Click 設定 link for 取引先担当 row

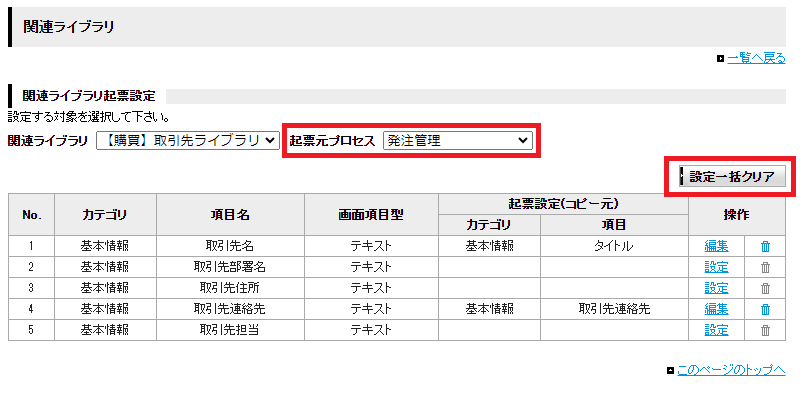pyautogui.click(x=716, y=330)
